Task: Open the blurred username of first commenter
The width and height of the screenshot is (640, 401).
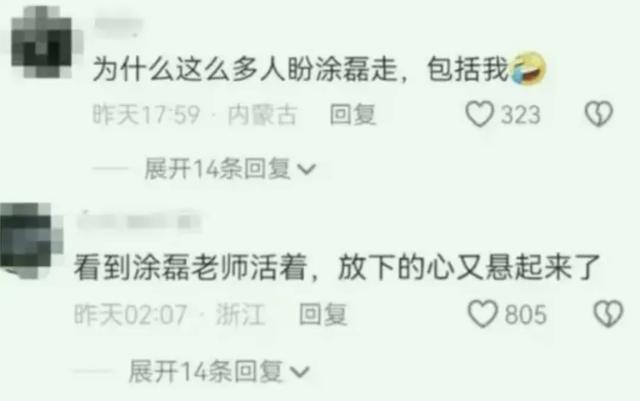Action: coord(118,24)
